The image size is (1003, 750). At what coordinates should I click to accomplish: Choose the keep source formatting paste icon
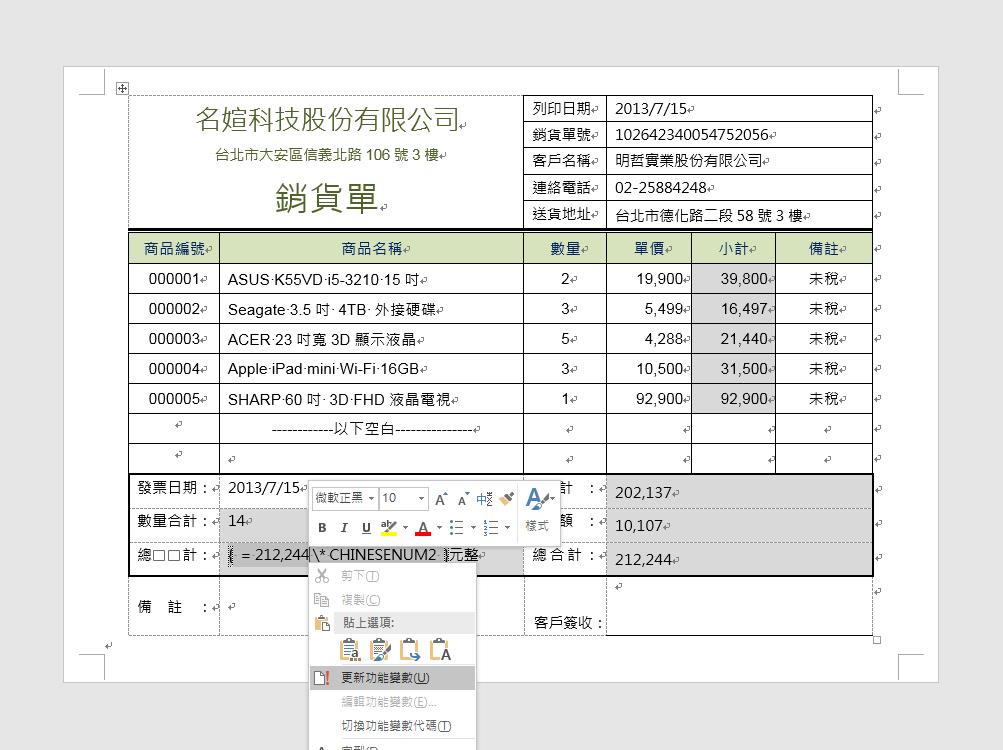[350, 650]
